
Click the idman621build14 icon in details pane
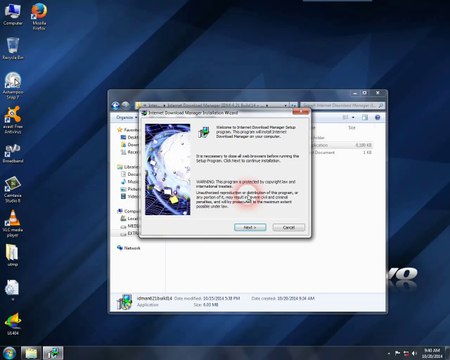click(124, 302)
